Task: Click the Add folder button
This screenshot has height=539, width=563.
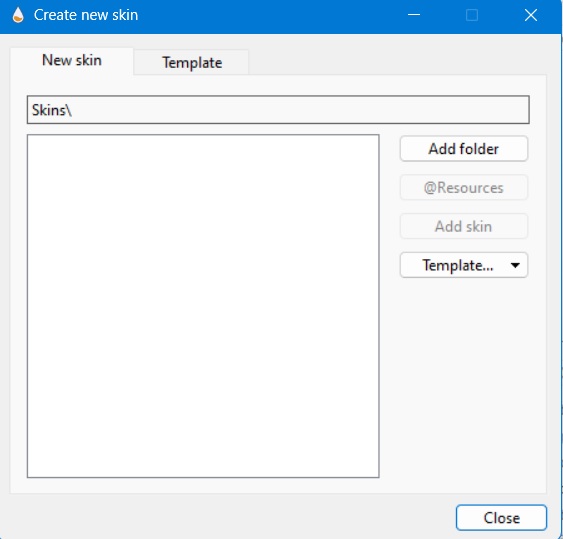Action: (x=464, y=149)
